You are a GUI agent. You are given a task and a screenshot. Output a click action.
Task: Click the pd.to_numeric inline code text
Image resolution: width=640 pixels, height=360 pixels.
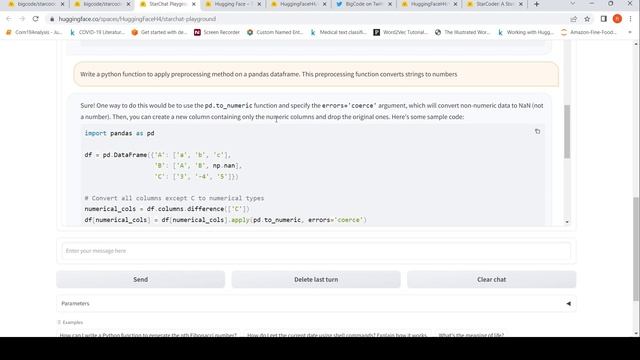[x=228, y=106]
